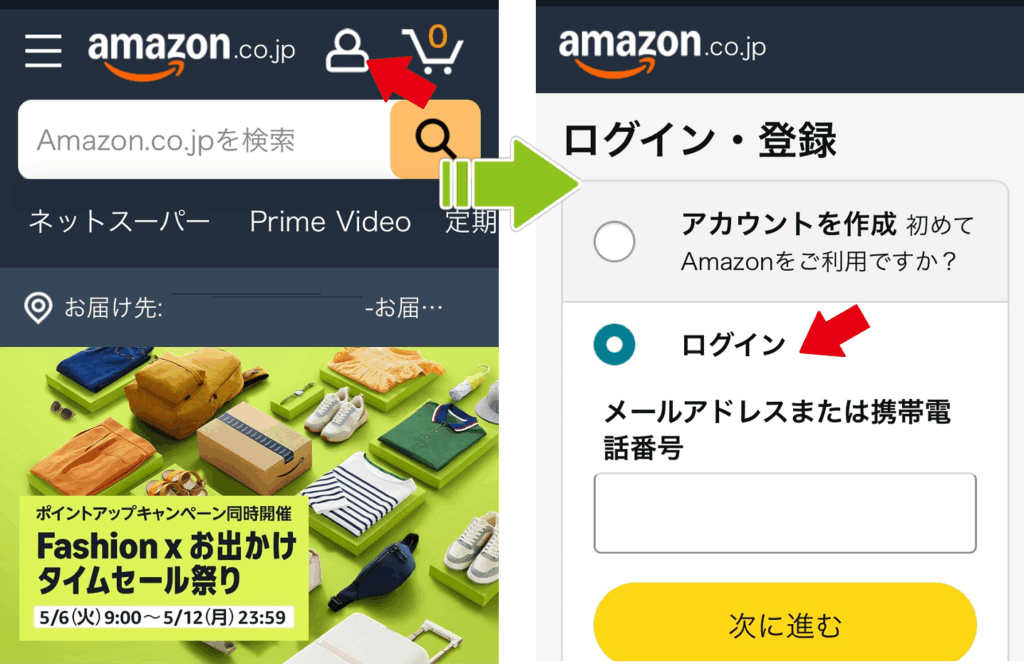Click the orange search magnifier button
This screenshot has height=664, width=1024.
tap(435, 138)
